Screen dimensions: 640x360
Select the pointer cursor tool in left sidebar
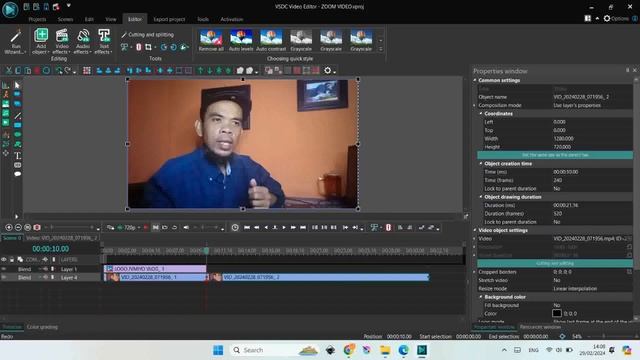[17, 85]
